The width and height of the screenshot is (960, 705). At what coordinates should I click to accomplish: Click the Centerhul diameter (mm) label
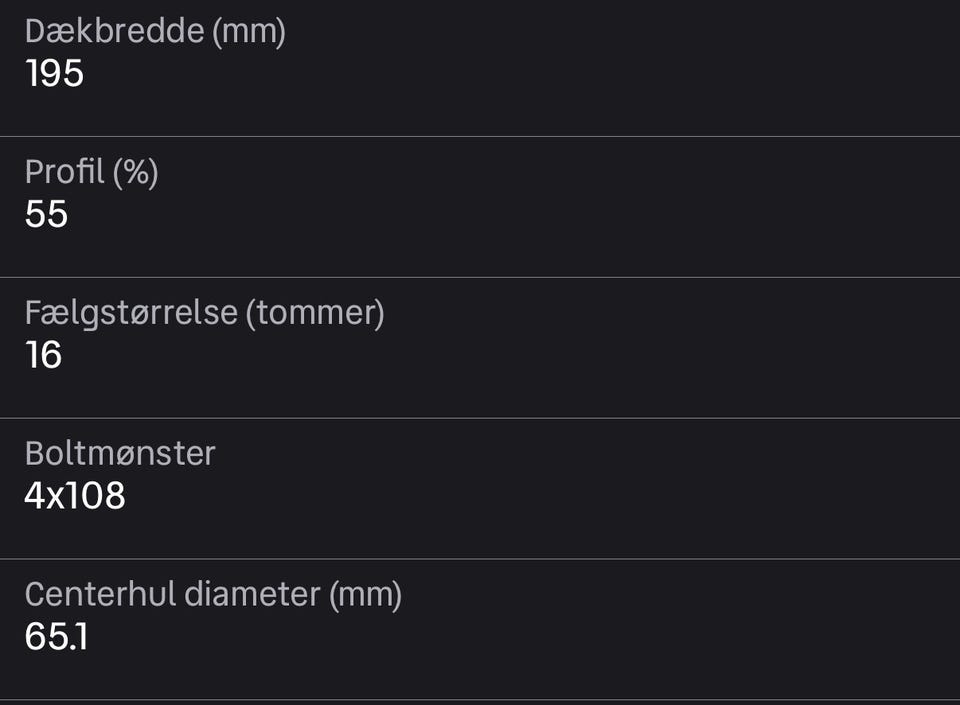pyautogui.click(x=213, y=595)
